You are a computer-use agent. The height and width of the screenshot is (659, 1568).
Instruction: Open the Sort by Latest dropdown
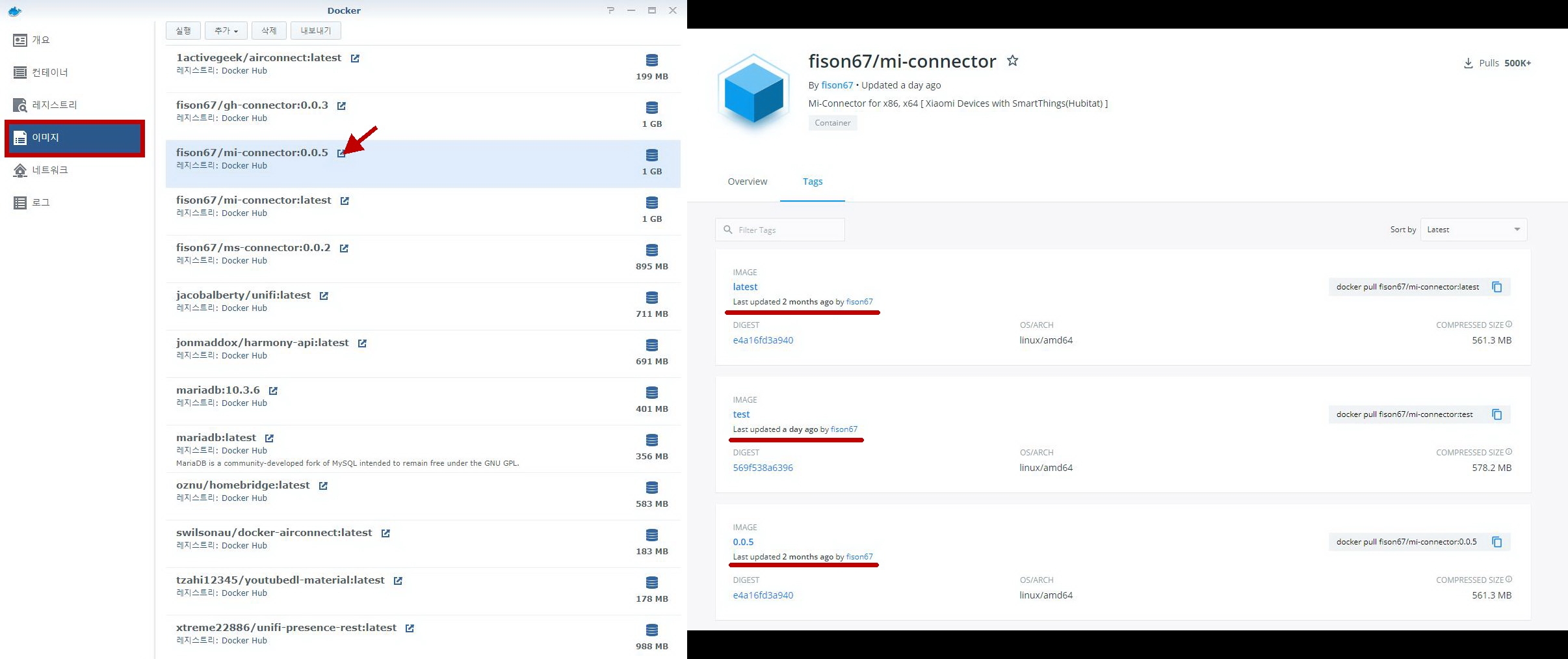point(1474,230)
